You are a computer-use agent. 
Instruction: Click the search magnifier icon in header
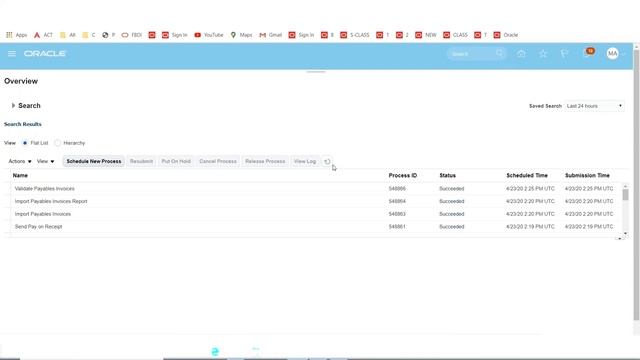coord(500,53)
